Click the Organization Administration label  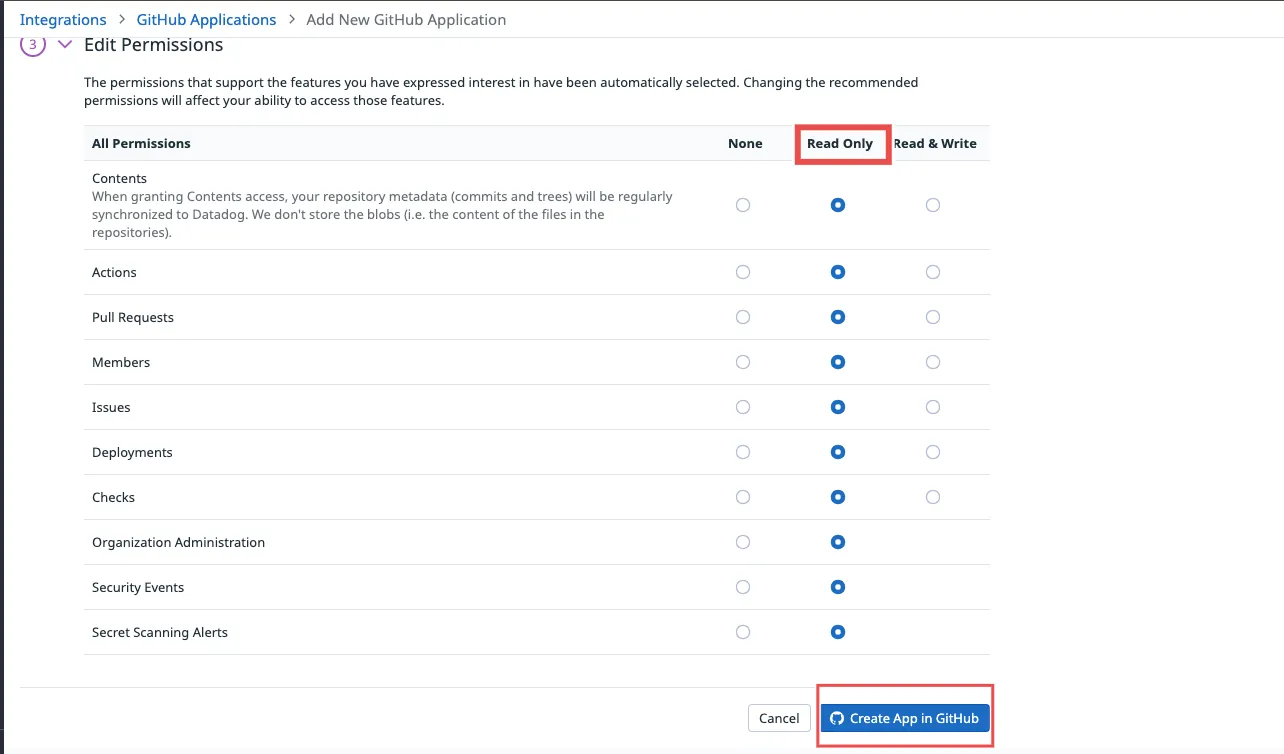point(178,542)
